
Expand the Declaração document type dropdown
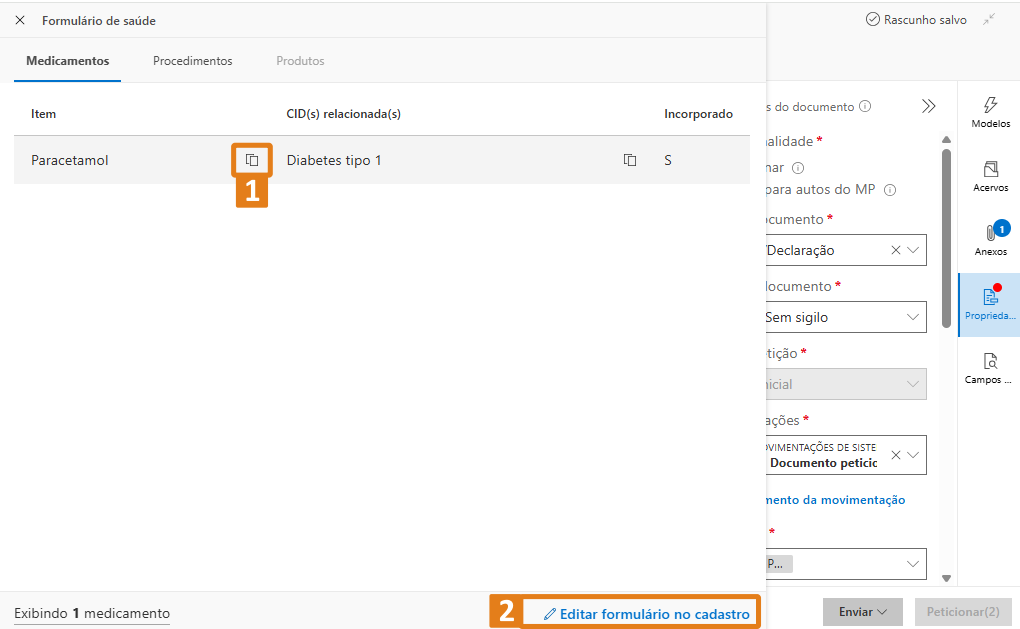[913, 250]
